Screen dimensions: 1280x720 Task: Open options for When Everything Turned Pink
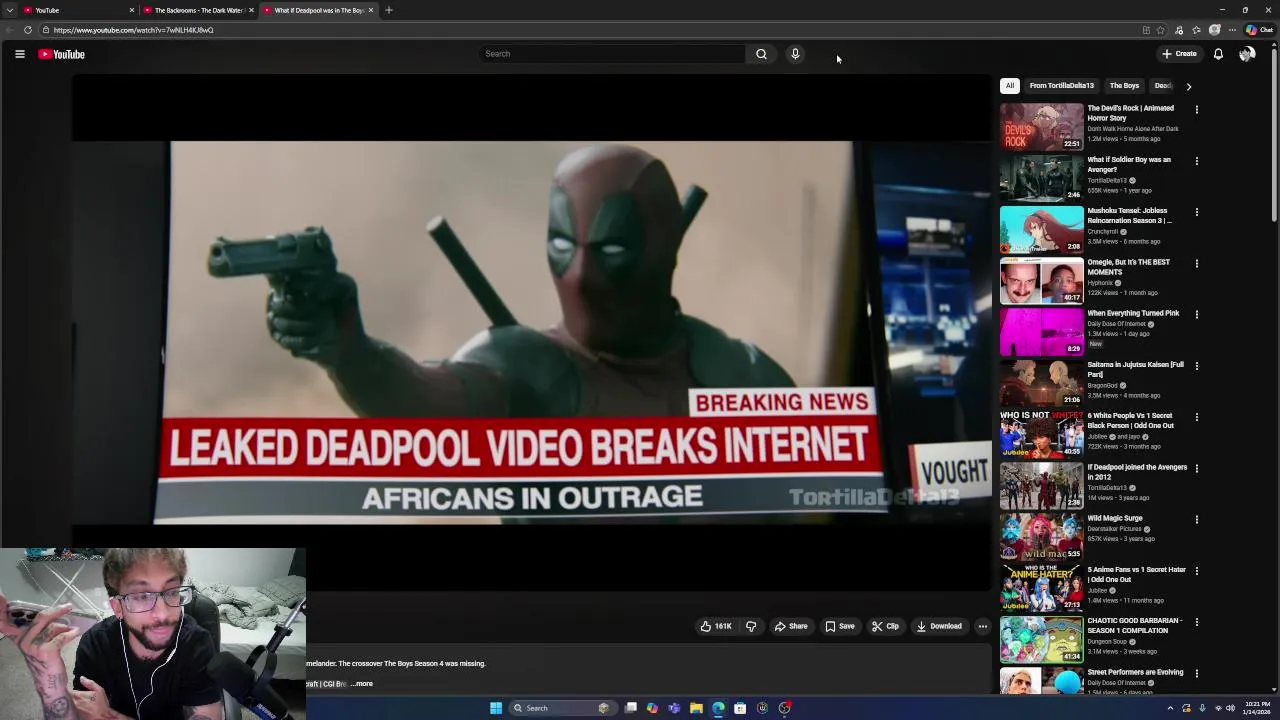[x=1197, y=314]
